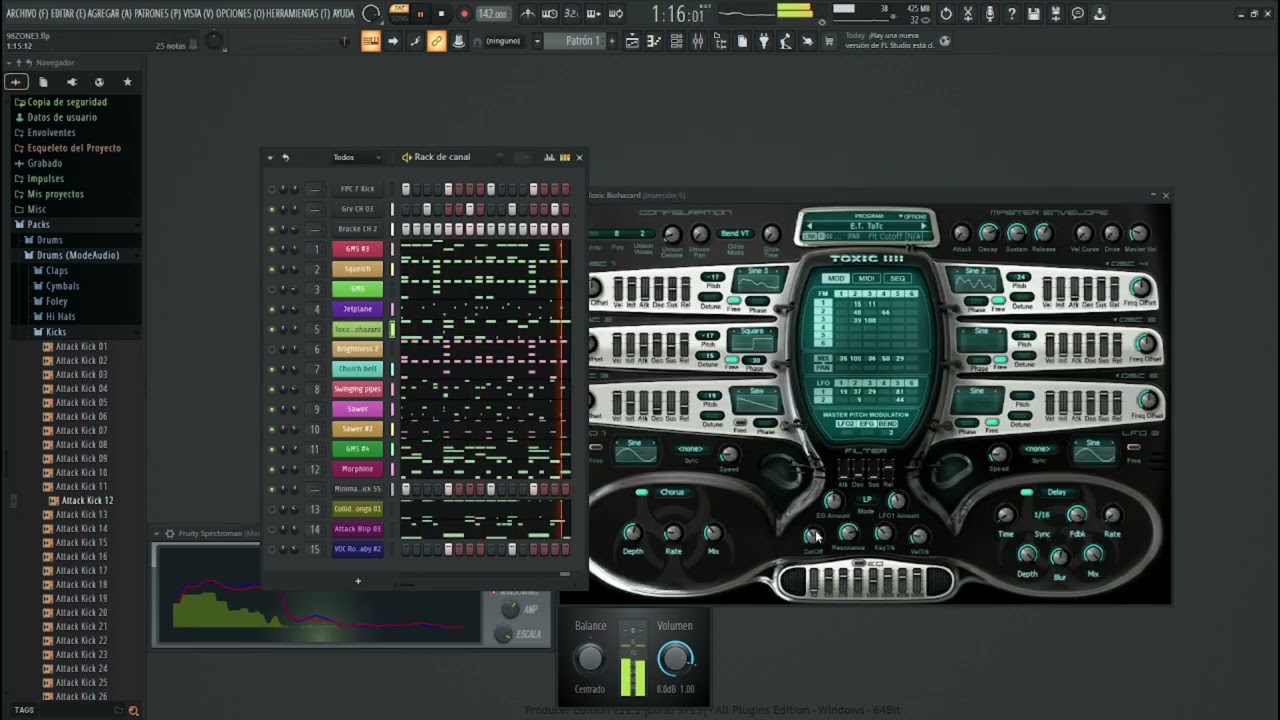The image size is (1280, 720).
Task: Open the Toxic Biohazard OPTIONS dropdown
Action: (912, 216)
